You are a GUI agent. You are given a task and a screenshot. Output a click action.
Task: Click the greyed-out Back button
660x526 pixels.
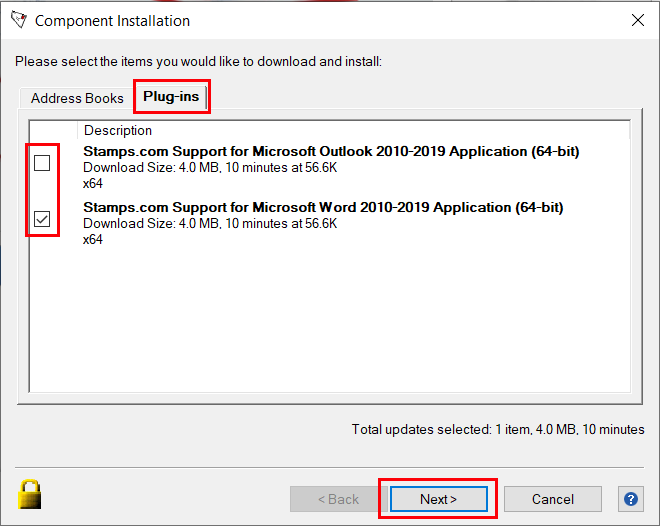[338, 499]
